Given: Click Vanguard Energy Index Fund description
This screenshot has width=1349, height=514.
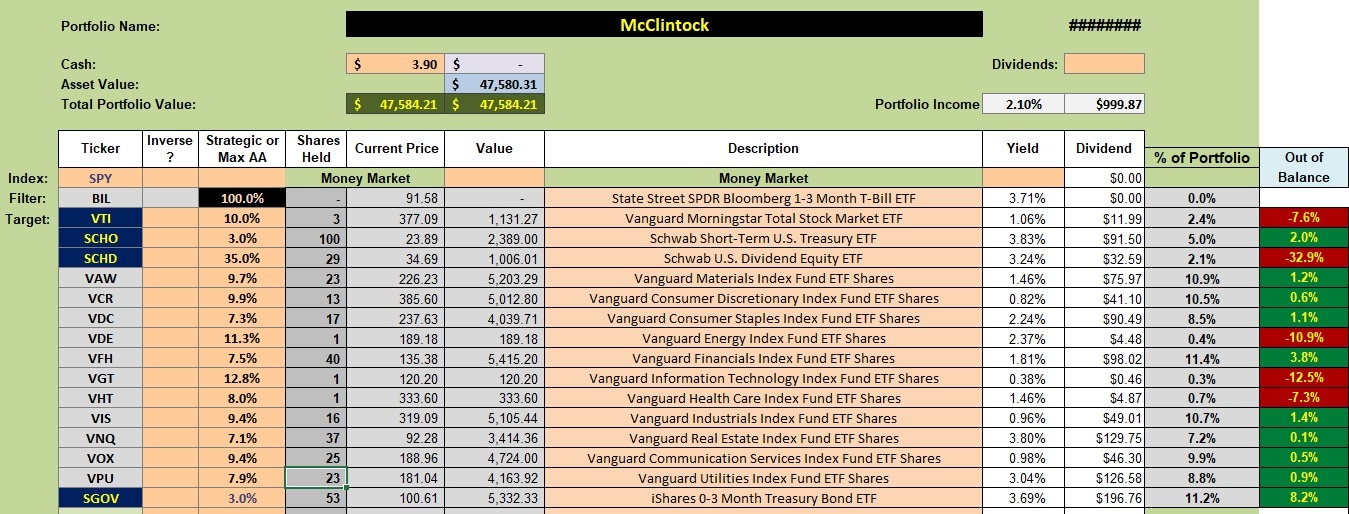Looking at the screenshot, I should coord(763,338).
